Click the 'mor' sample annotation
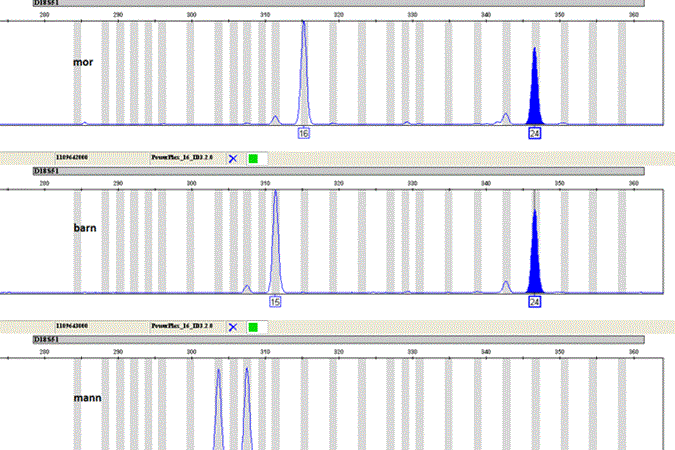The width and height of the screenshot is (675, 450). 83,62
